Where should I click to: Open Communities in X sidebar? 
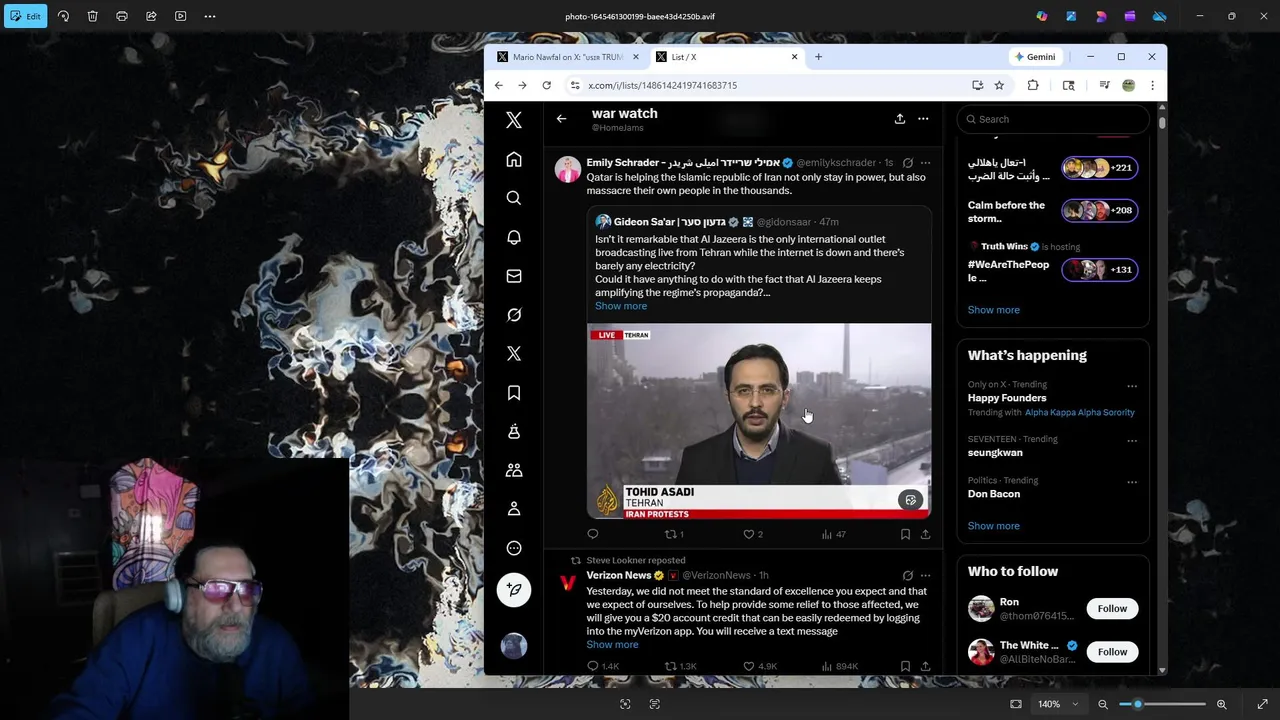[514, 470]
